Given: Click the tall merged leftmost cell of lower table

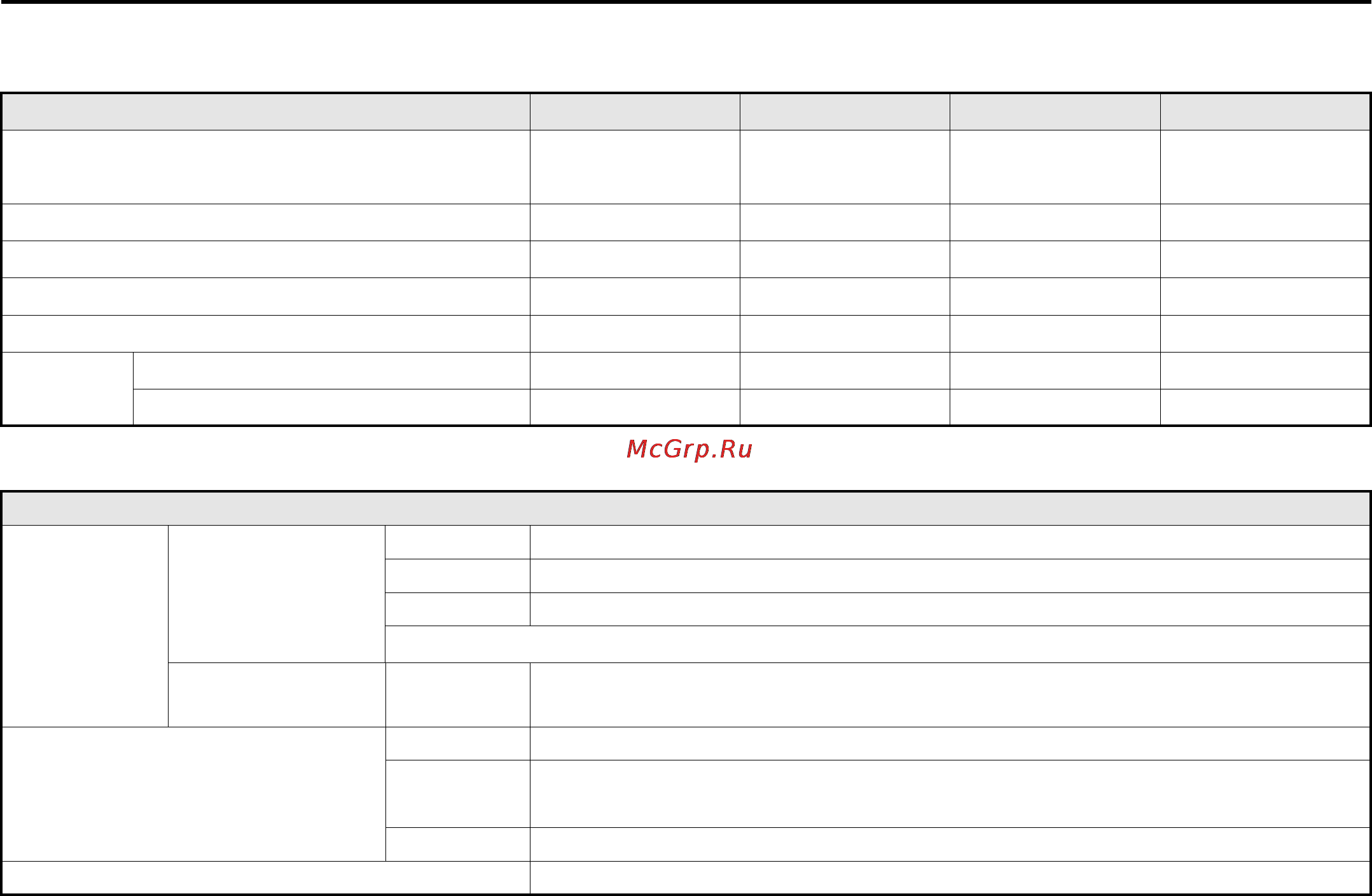Looking at the screenshot, I should point(85,626).
